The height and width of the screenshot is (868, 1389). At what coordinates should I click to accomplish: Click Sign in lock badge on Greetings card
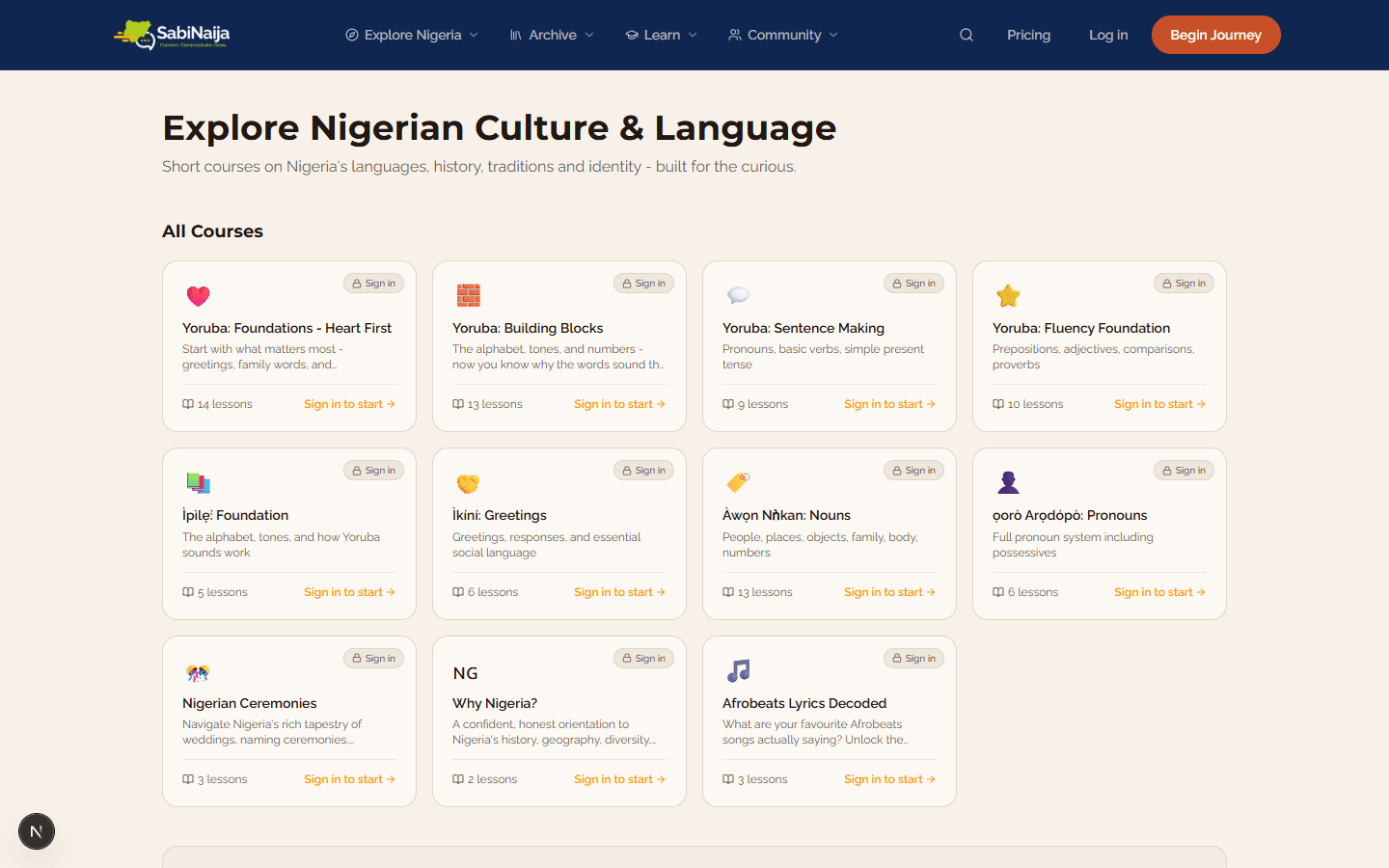[x=643, y=471]
